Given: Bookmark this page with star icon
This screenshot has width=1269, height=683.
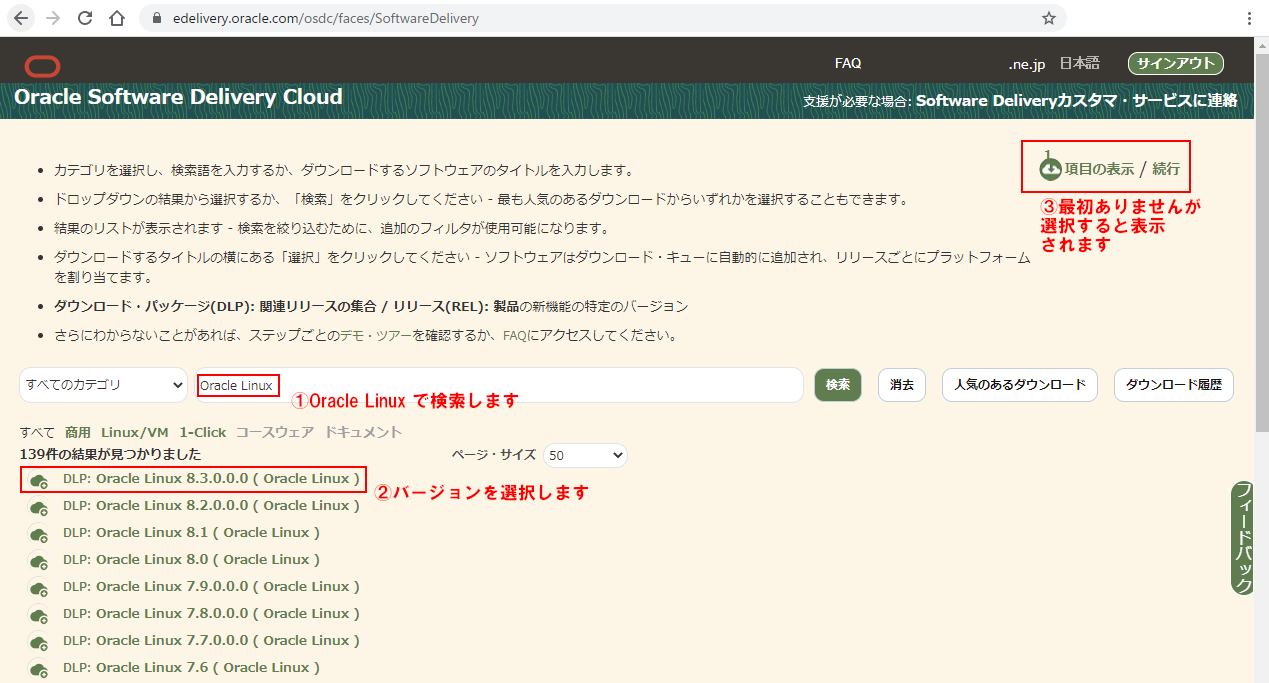Looking at the screenshot, I should point(1048,18).
